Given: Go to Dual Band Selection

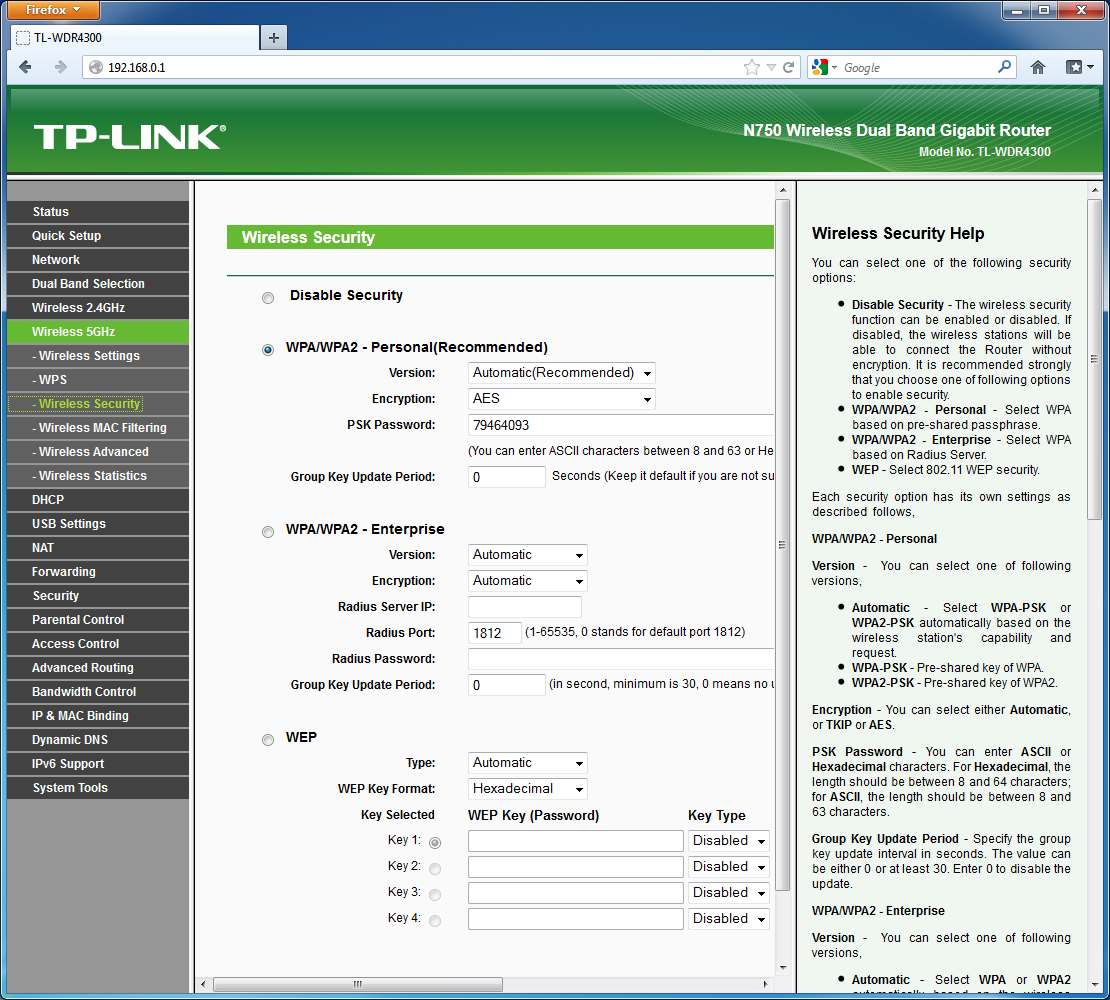Looking at the screenshot, I should coord(98,284).
